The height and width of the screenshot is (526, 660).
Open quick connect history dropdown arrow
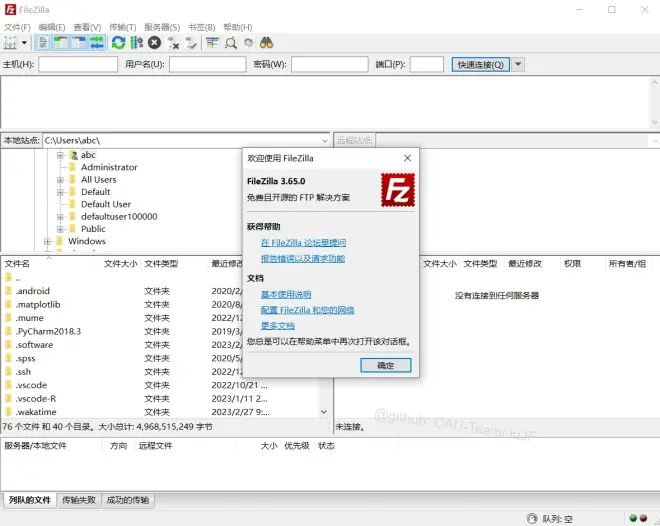click(x=519, y=64)
